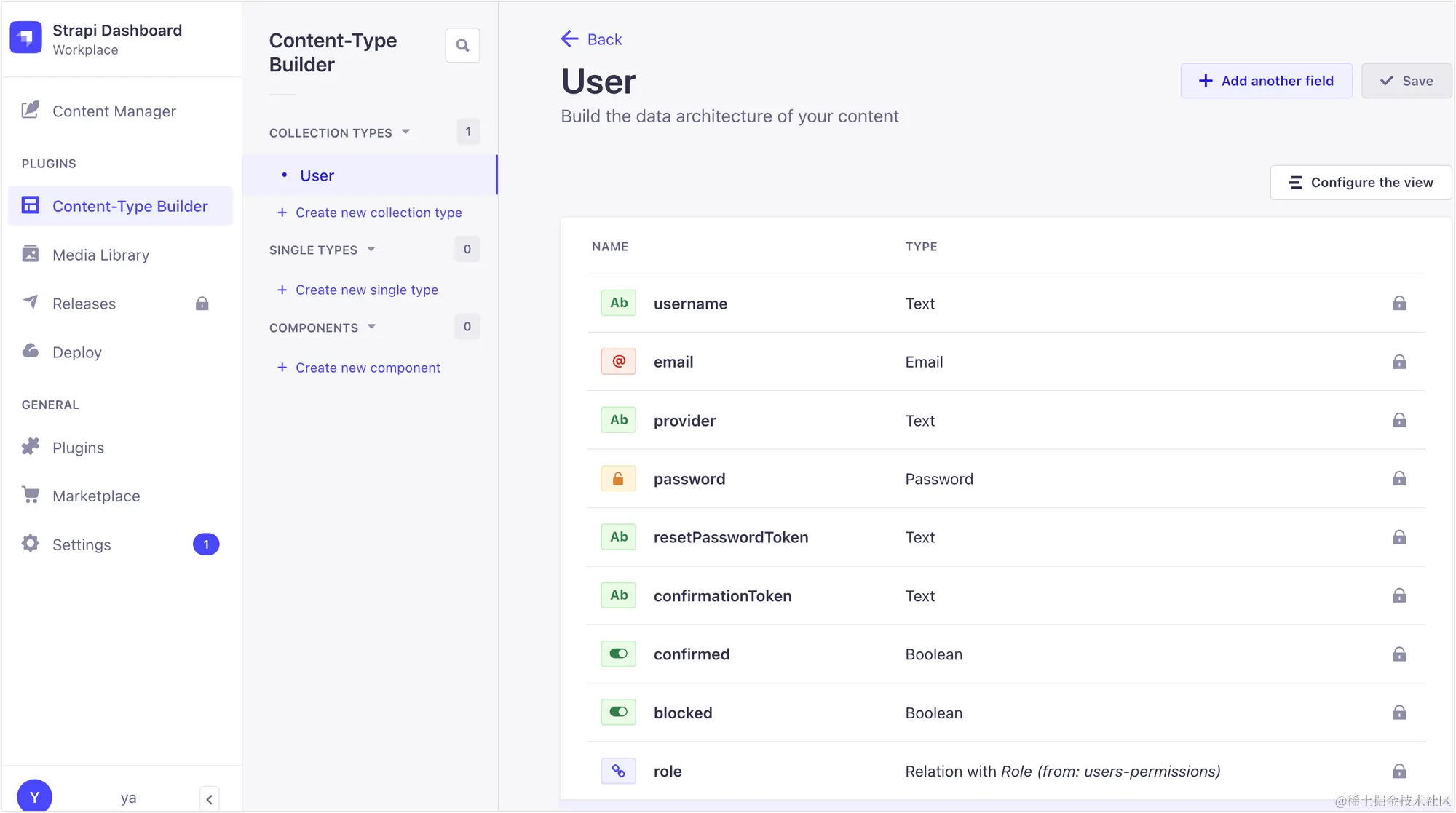
Task: Open the Releases menu item
Action: pos(84,304)
